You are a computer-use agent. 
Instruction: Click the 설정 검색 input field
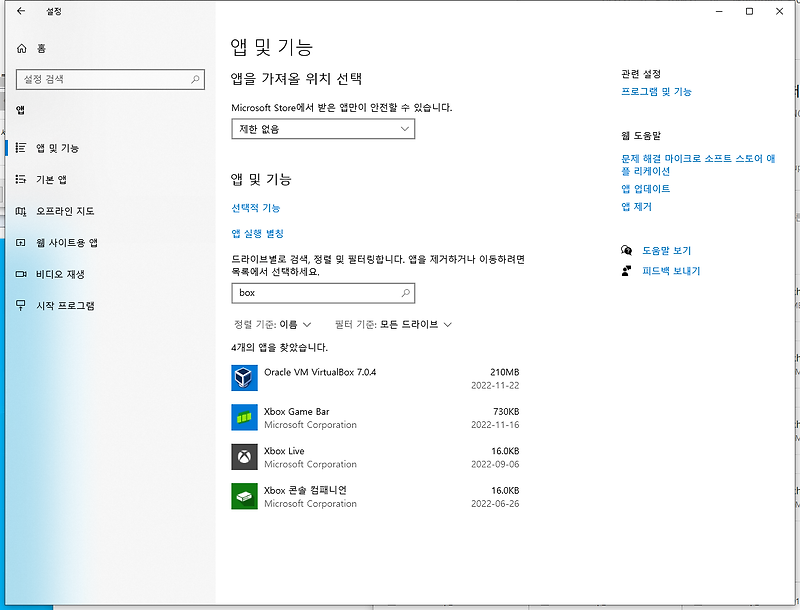click(x=110, y=79)
